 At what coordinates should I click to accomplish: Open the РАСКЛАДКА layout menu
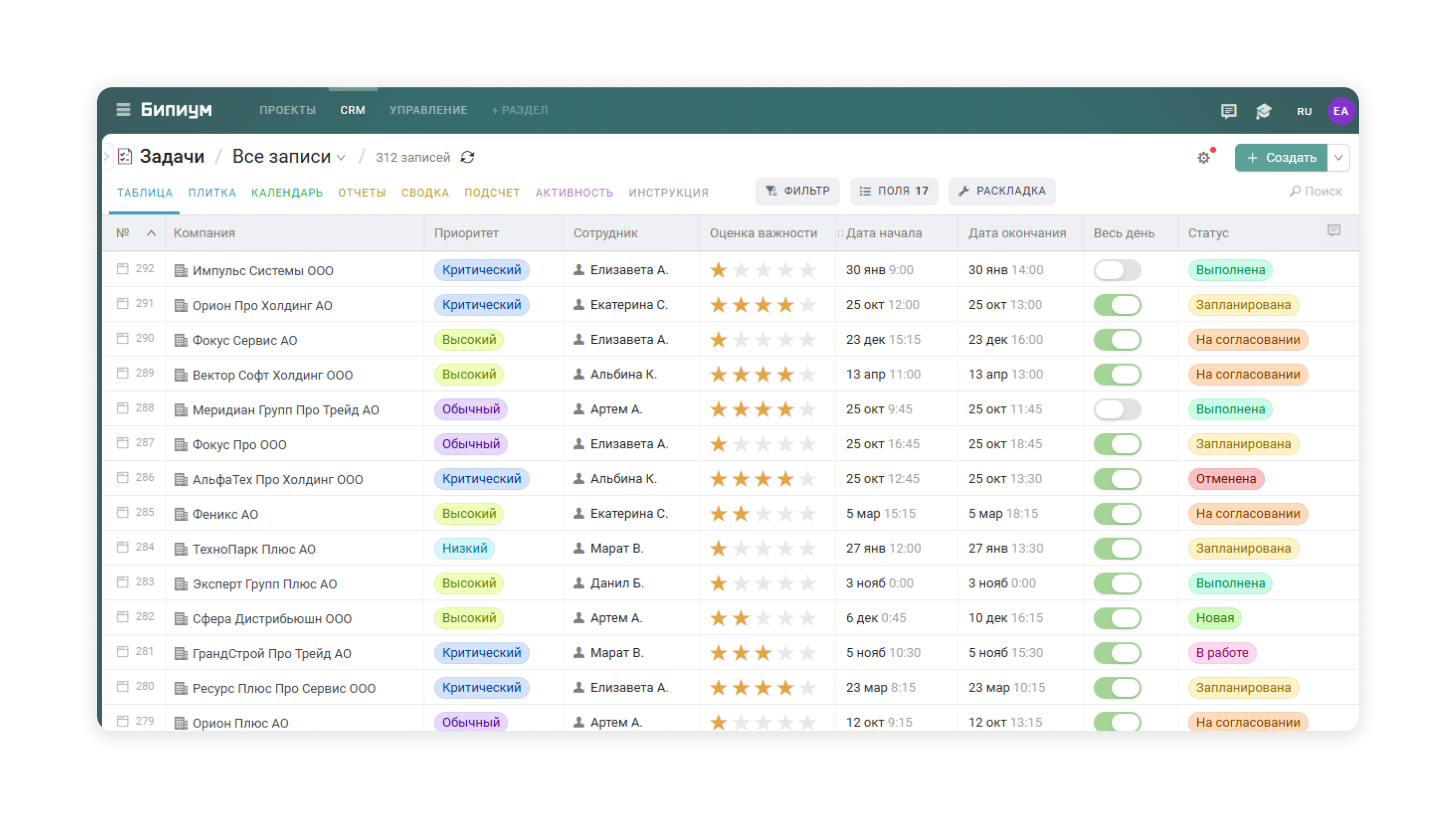point(1002,191)
